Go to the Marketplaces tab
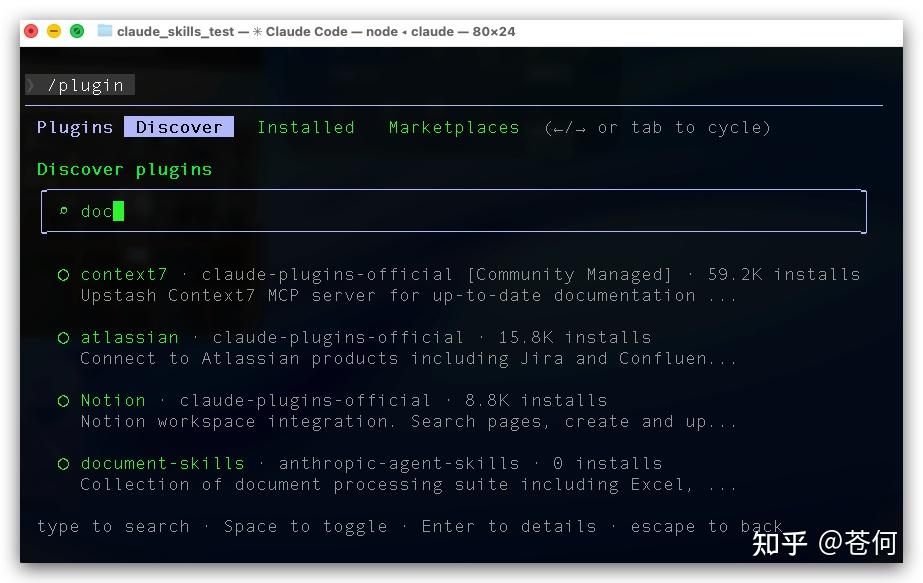 [454, 127]
